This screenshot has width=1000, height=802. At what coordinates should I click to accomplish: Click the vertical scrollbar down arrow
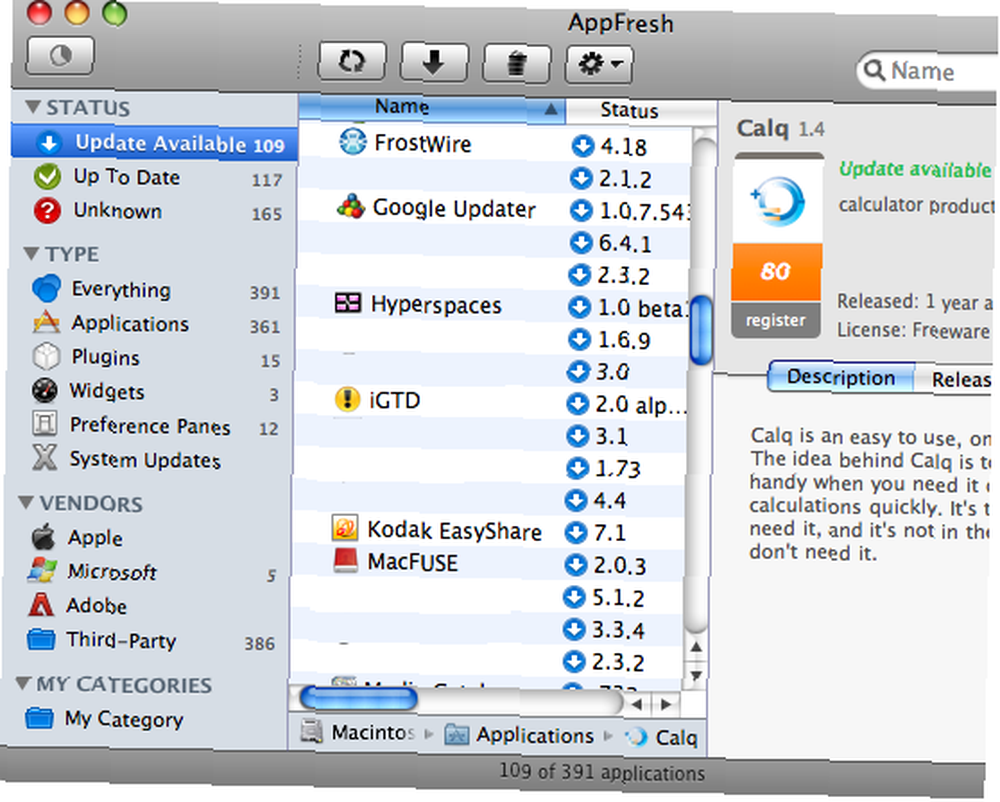[x=696, y=675]
